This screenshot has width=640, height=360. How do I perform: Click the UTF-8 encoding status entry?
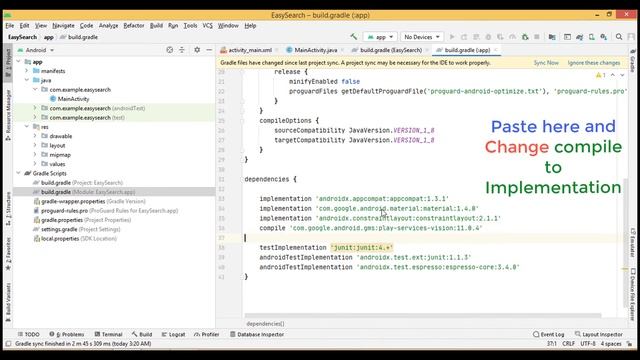[x=588, y=344]
